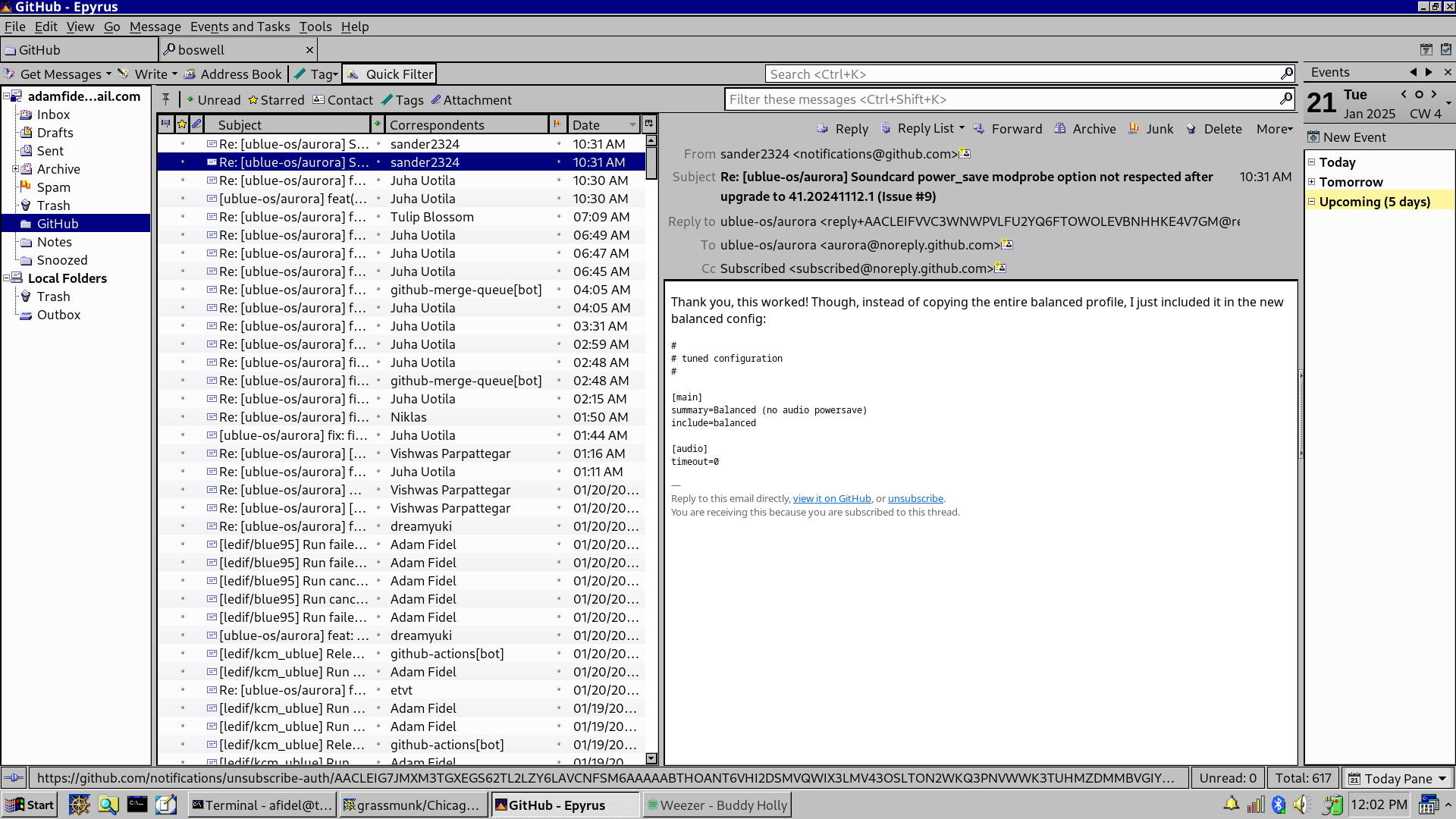
Task: Toggle star on the Tulip Blossom message
Action: [182, 217]
